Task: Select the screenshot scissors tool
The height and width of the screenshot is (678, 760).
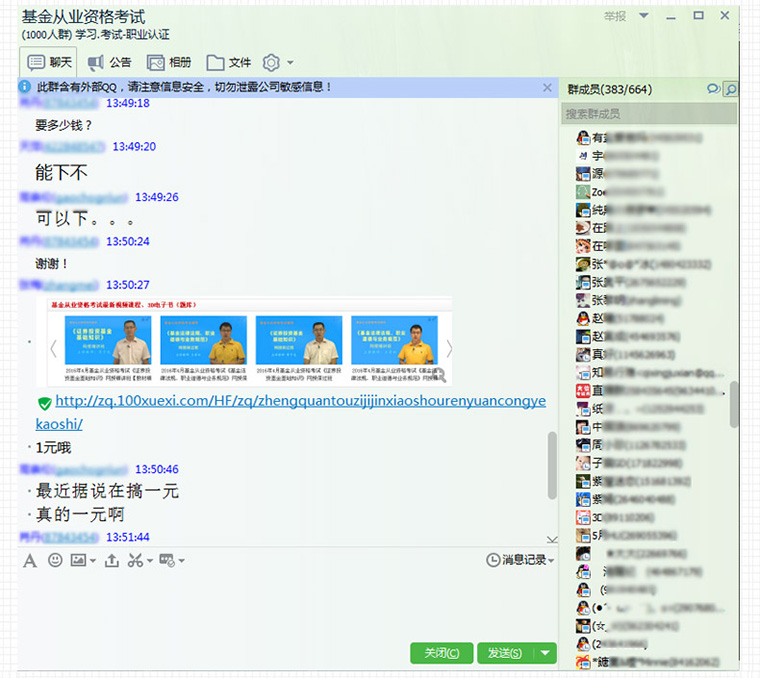Action: pyautogui.click(x=135, y=560)
